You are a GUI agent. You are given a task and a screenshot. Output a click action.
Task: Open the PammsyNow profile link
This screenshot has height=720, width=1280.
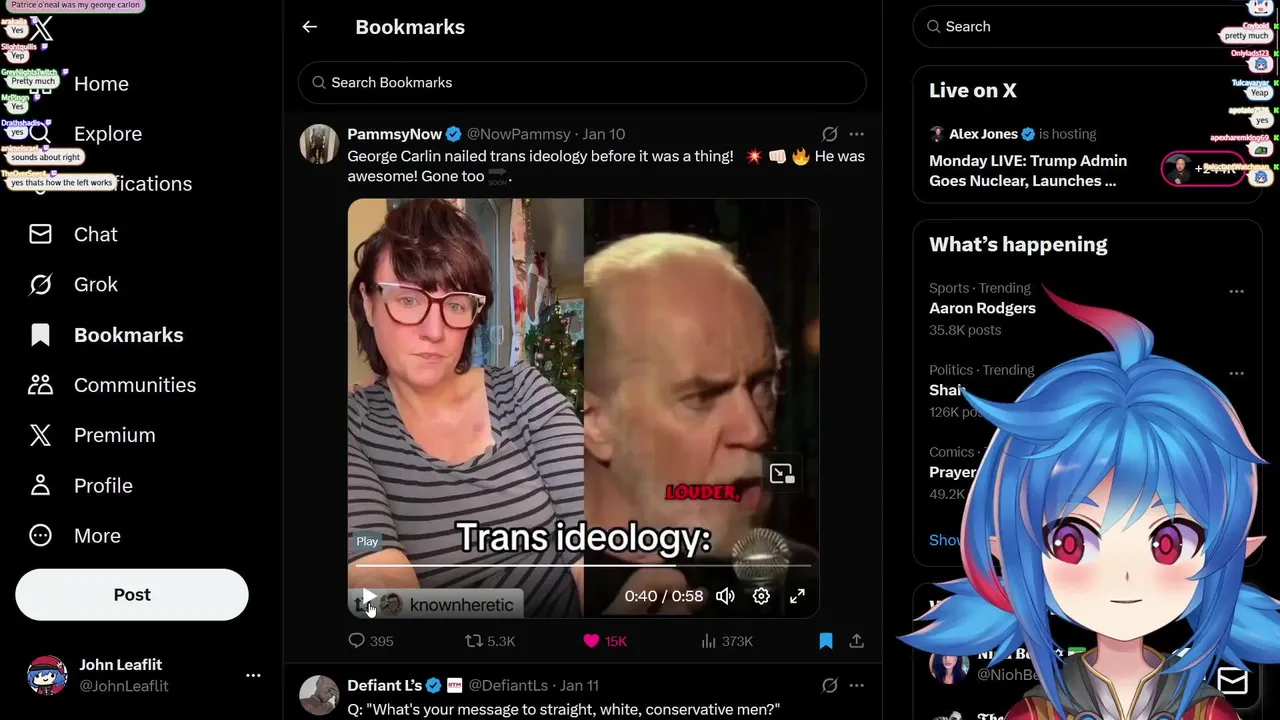pyautogui.click(x=394, y=134)
